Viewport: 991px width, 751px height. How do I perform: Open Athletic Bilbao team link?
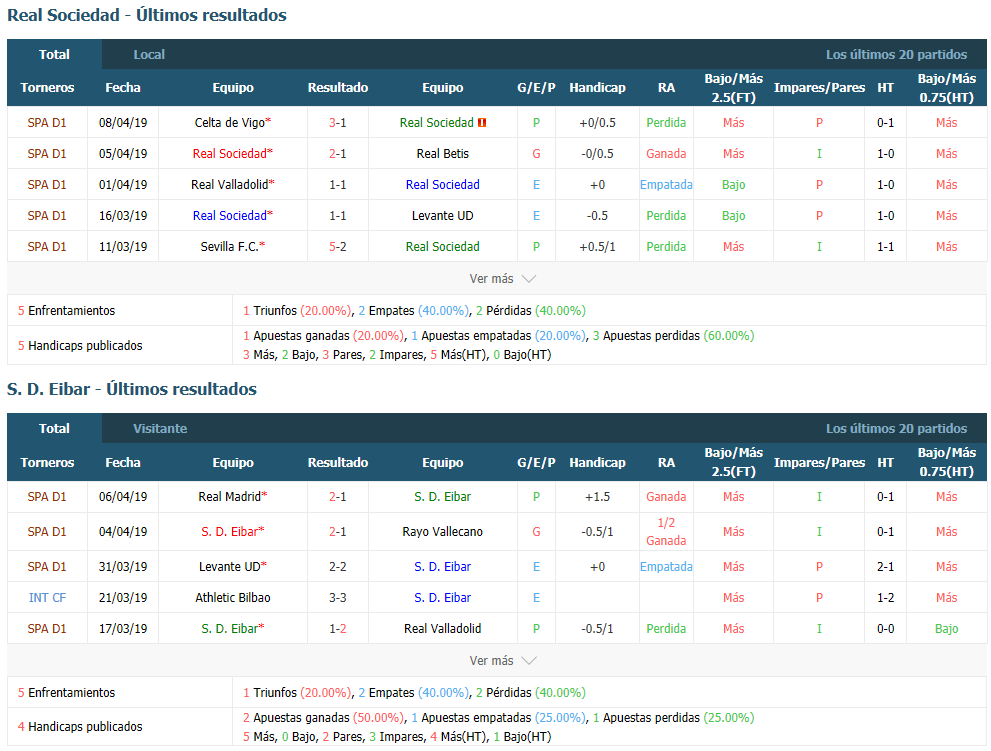[x=233, y=597]
